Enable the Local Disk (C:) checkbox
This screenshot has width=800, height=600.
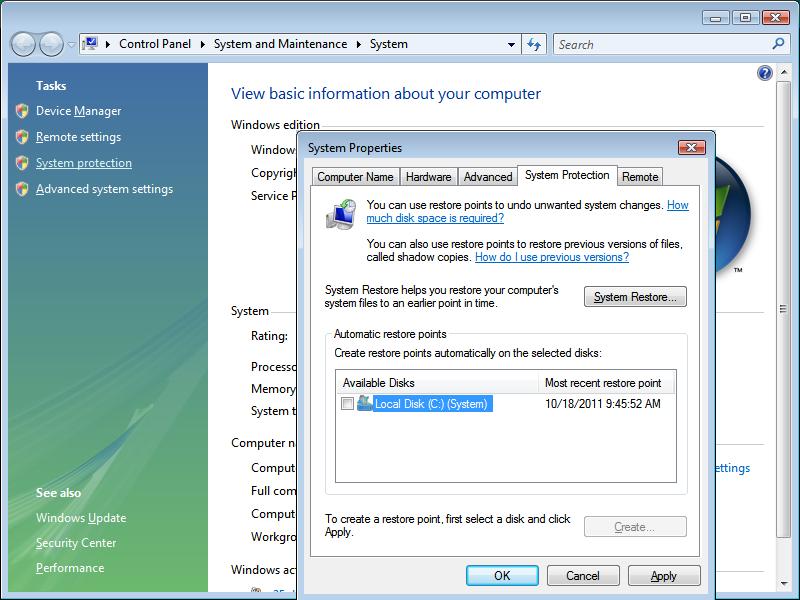[x=347, y=404]
